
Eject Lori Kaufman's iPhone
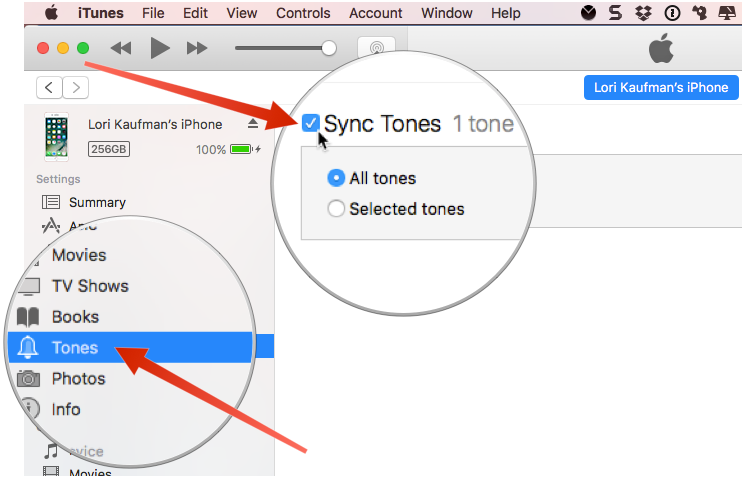point(253,124)
